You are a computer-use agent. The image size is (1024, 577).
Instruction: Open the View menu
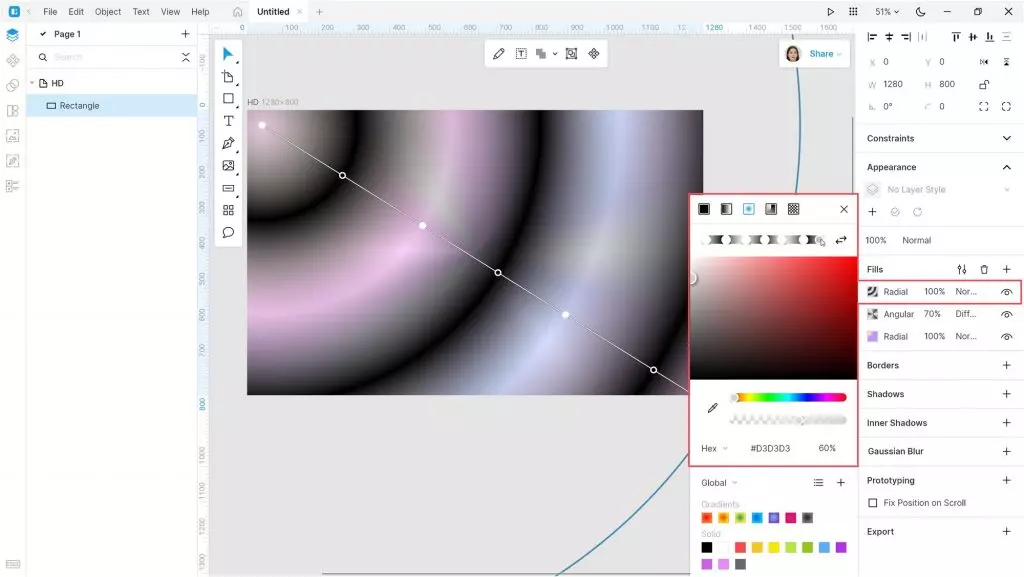(x=170, y=12)
